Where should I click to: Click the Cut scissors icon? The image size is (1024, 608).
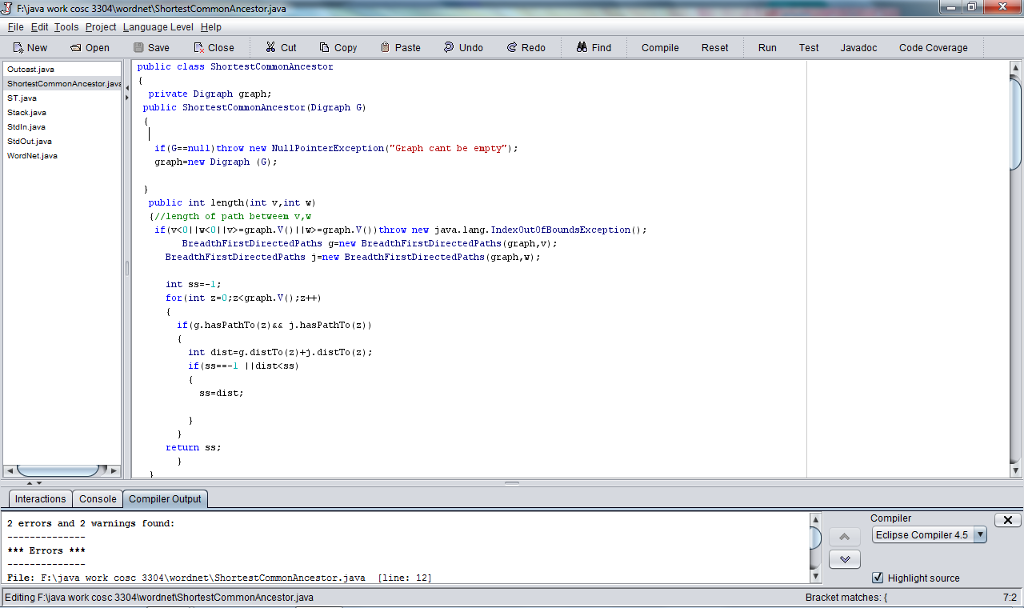pos(270,48)
